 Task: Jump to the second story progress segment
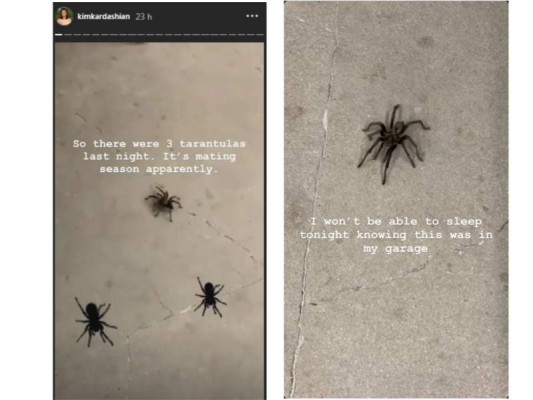[x=68, y=35]
